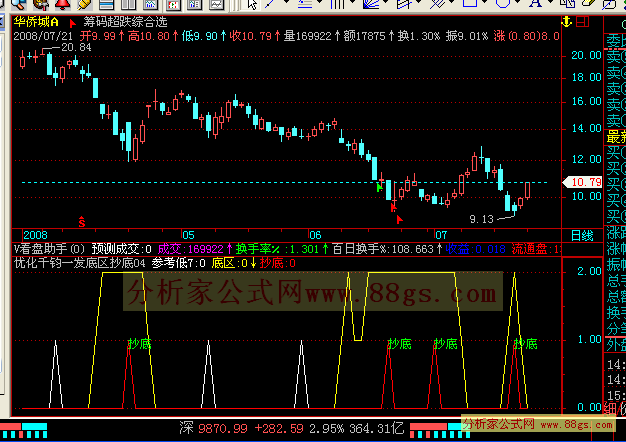Click the 换手率%:1.301 indicator value
Image resolution: width=626 pixels, height=442 pixels.
277,249
